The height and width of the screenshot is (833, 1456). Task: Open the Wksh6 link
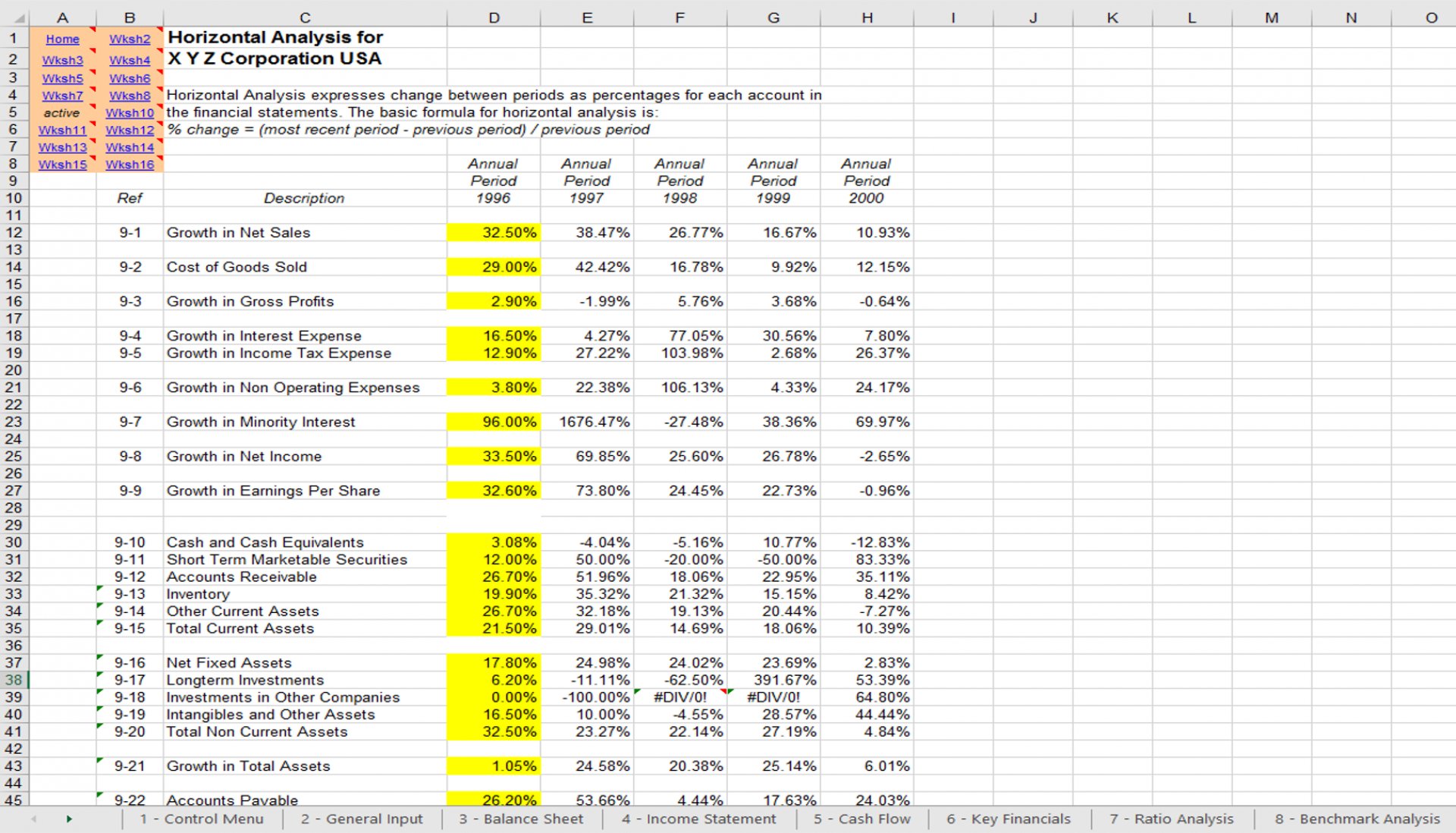(130, 78)
